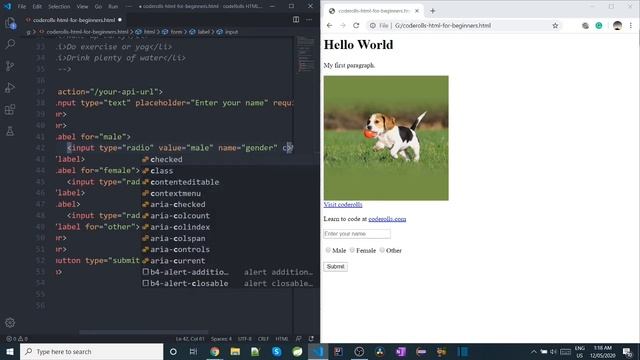Open Chrome profile avatar
Screen dimensions: 640x360
pos(617,25)
